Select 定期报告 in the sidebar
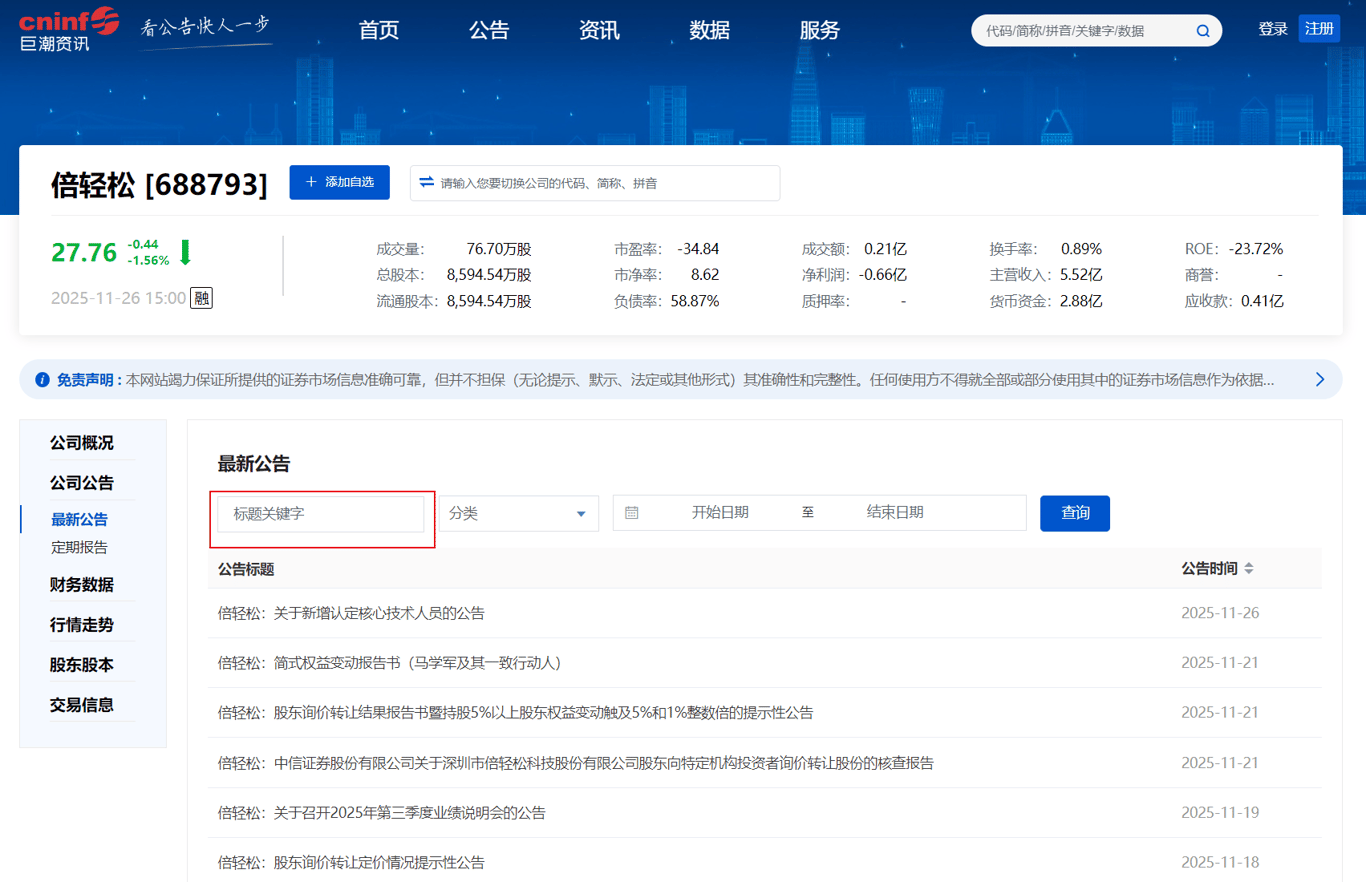 coord(79,548)
